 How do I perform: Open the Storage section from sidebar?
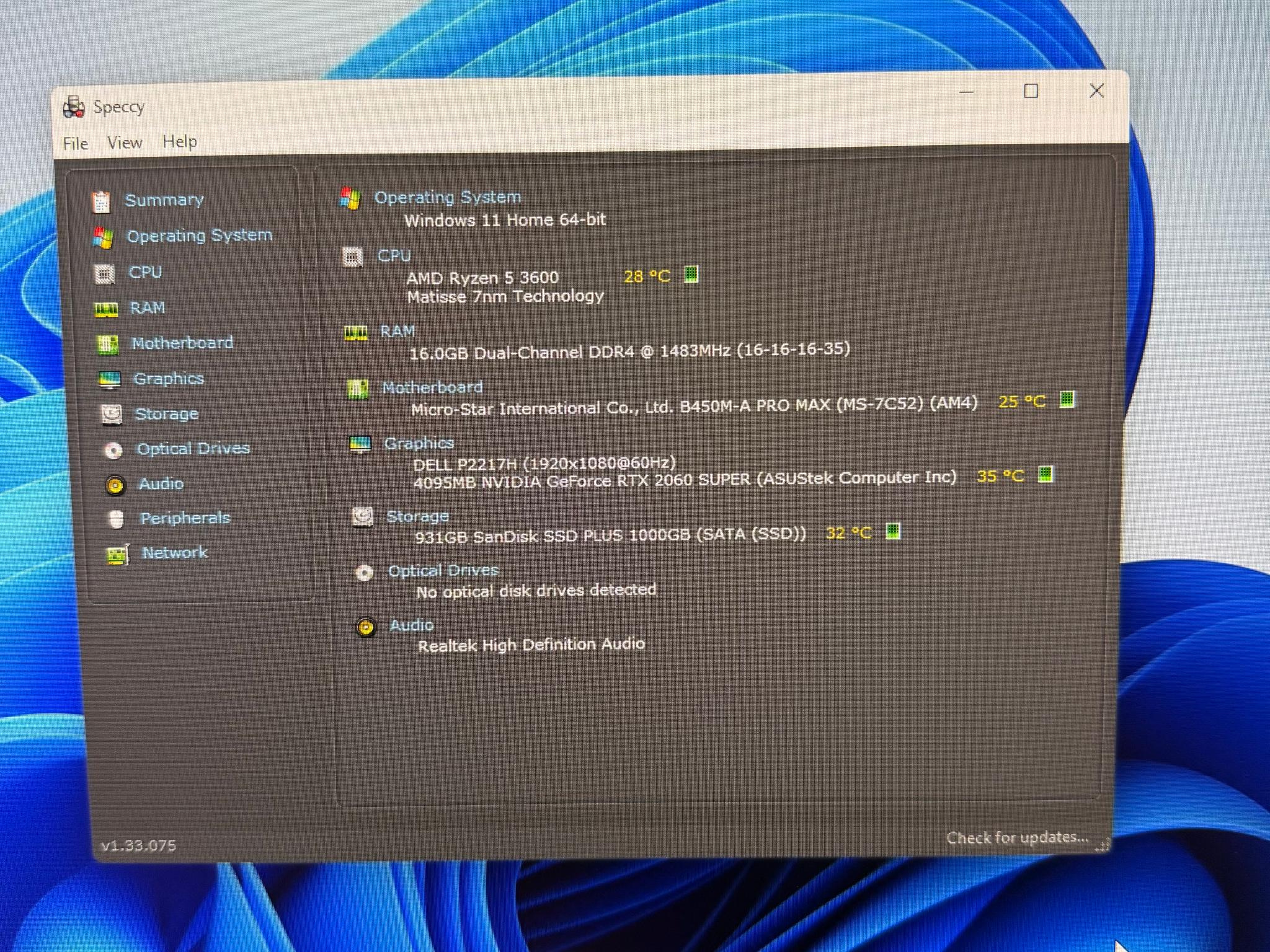[167, 414]
